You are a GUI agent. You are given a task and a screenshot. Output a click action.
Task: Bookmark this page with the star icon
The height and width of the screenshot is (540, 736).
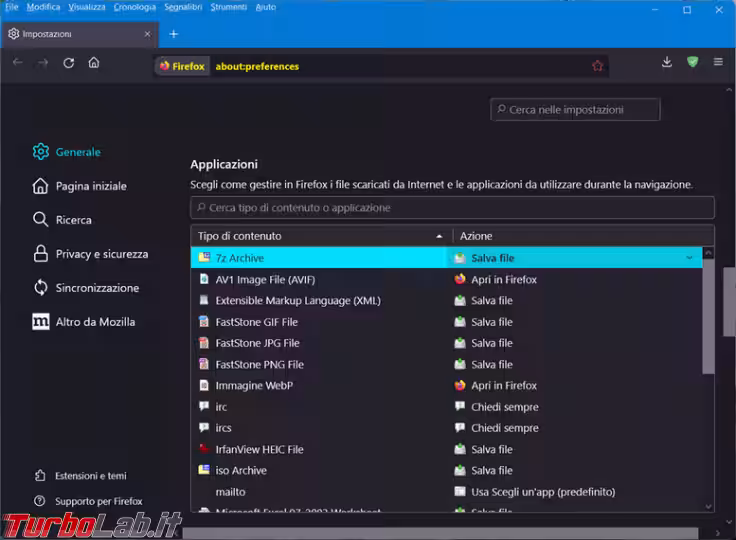pos(597,66)
